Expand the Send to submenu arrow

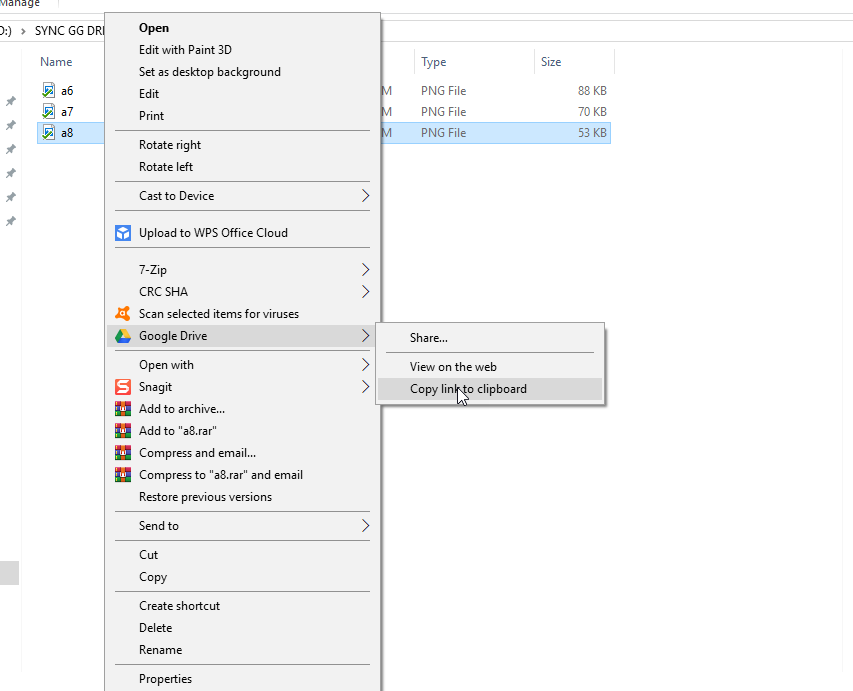[x=365, y=526]
